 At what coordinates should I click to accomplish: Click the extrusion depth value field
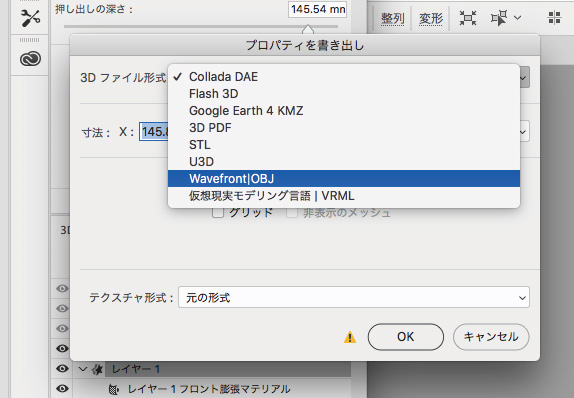point(317,9)
